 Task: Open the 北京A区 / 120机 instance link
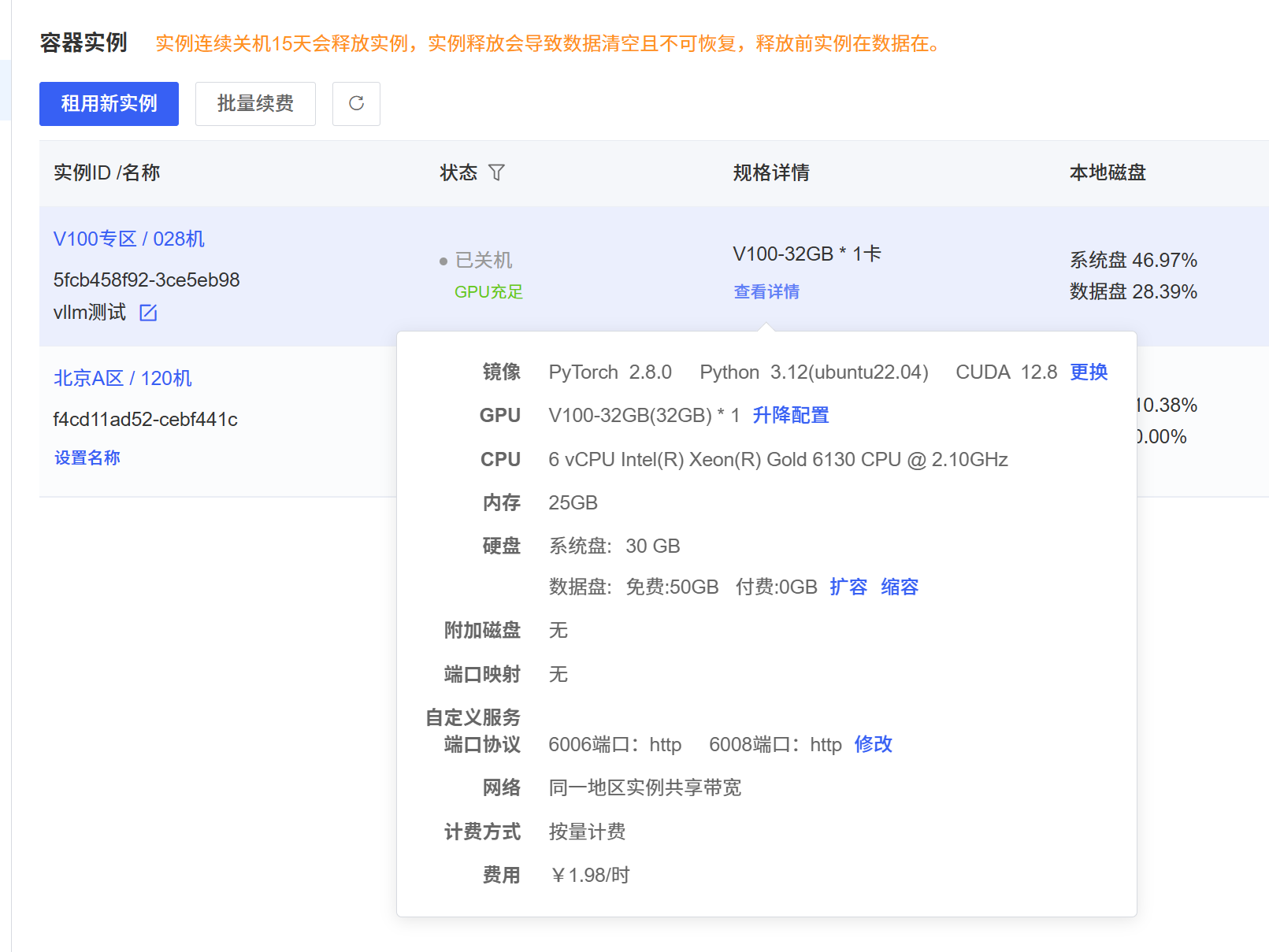coord(123,378)
